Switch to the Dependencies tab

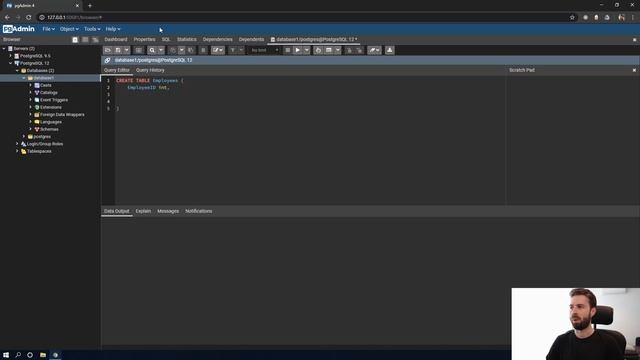coord(218,40)
